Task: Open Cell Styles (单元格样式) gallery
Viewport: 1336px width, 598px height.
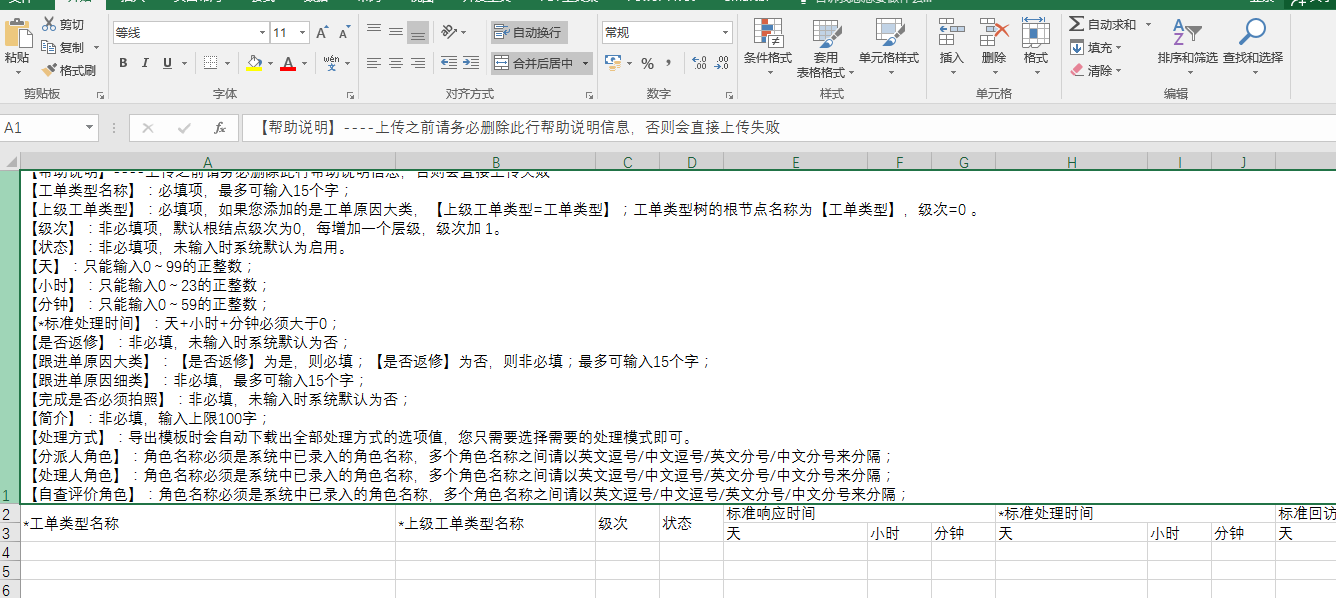Action: point(888,45)
